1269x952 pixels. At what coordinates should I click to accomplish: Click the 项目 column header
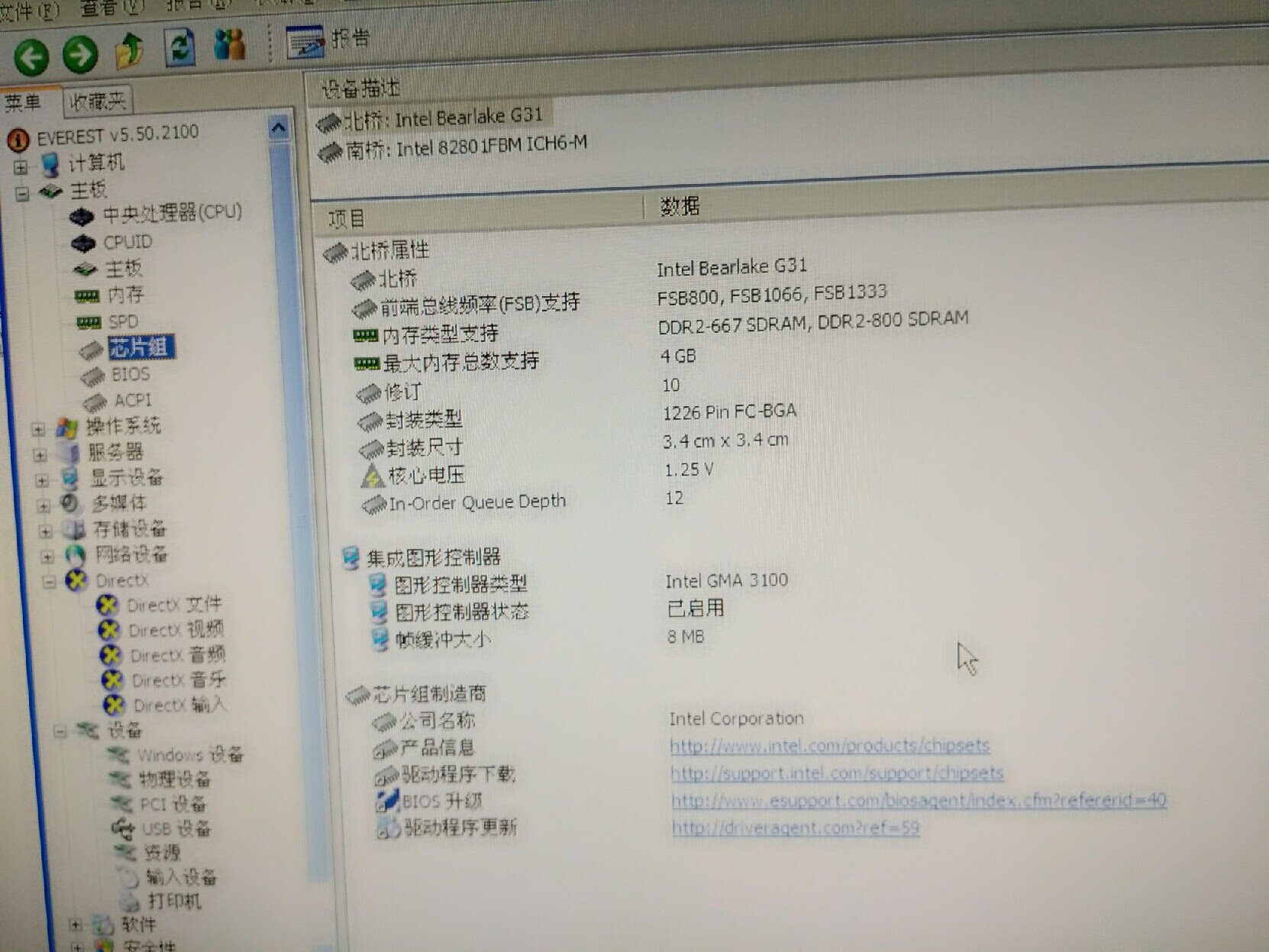pos(347,220)
